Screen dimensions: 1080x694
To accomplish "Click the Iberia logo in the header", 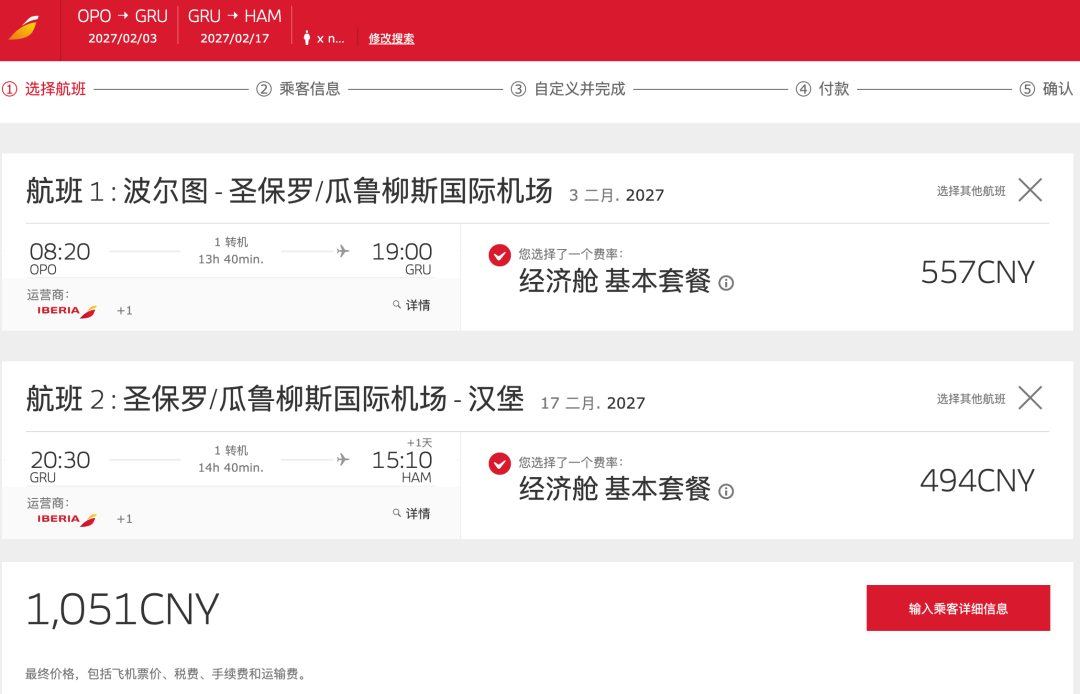I will tap(25, 29).
